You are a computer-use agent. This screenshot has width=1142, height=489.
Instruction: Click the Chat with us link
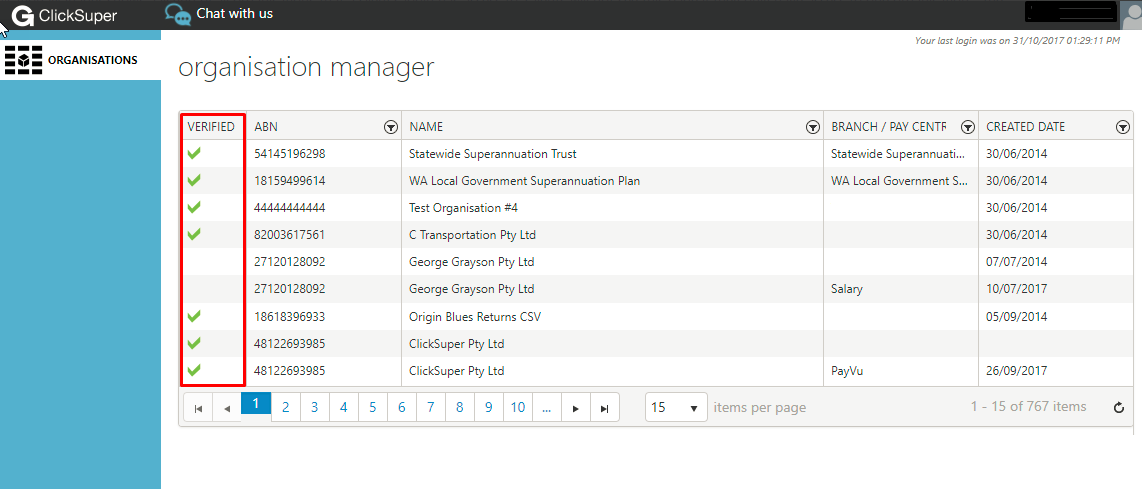(235, 13)
